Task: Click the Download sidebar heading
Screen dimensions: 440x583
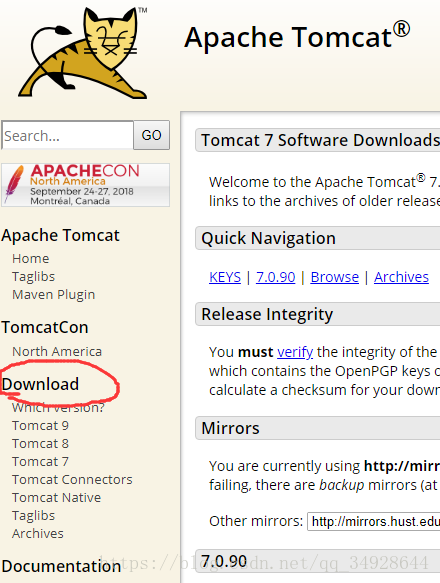Action: (40, 384)
